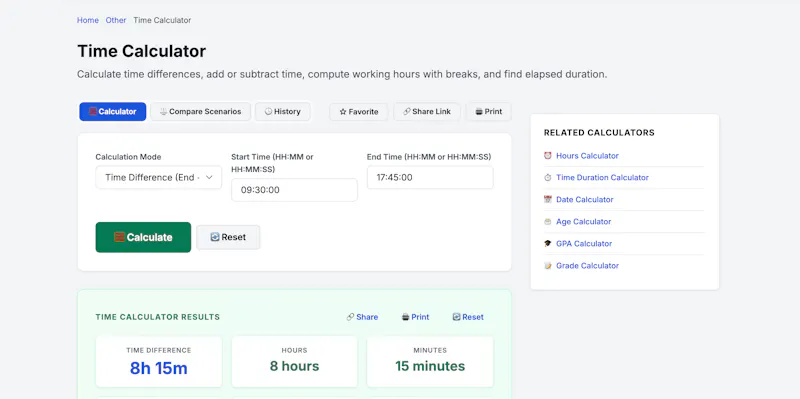
Task: Click the Start Time input field
Action: pos(294,190)
